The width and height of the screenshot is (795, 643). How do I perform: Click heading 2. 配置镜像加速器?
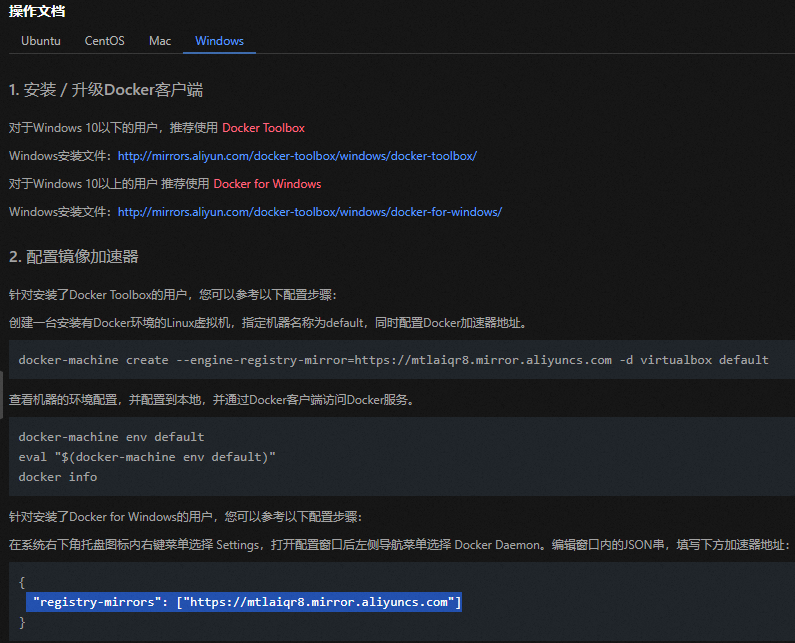[x=74, y=257]
